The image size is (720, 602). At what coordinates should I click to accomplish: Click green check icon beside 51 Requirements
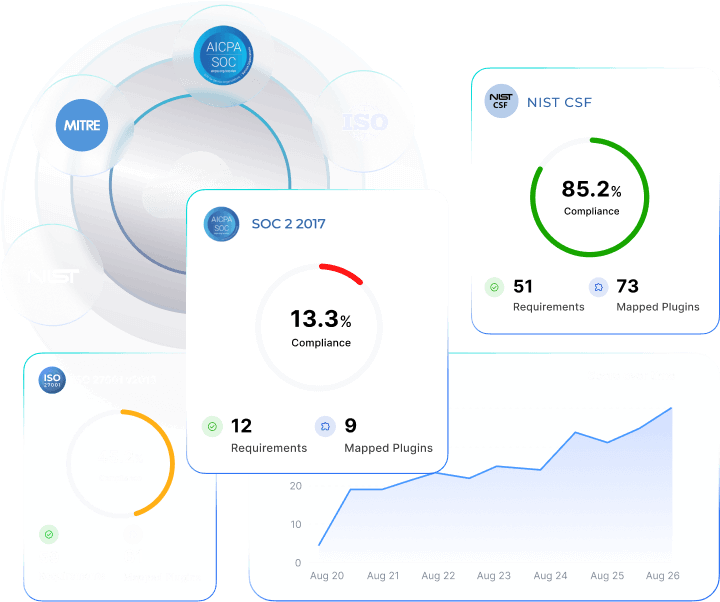click(494, 287)
